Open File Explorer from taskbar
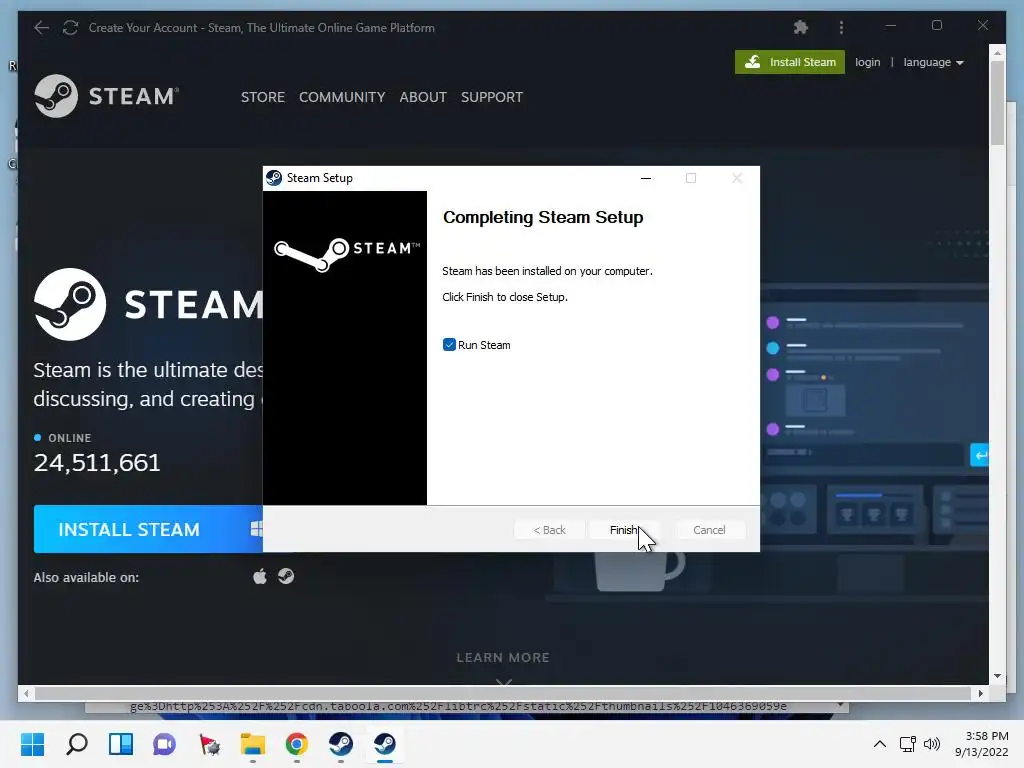Viewport: 1024px width, 768px height. pyautogui.click(x=253, y=744)
